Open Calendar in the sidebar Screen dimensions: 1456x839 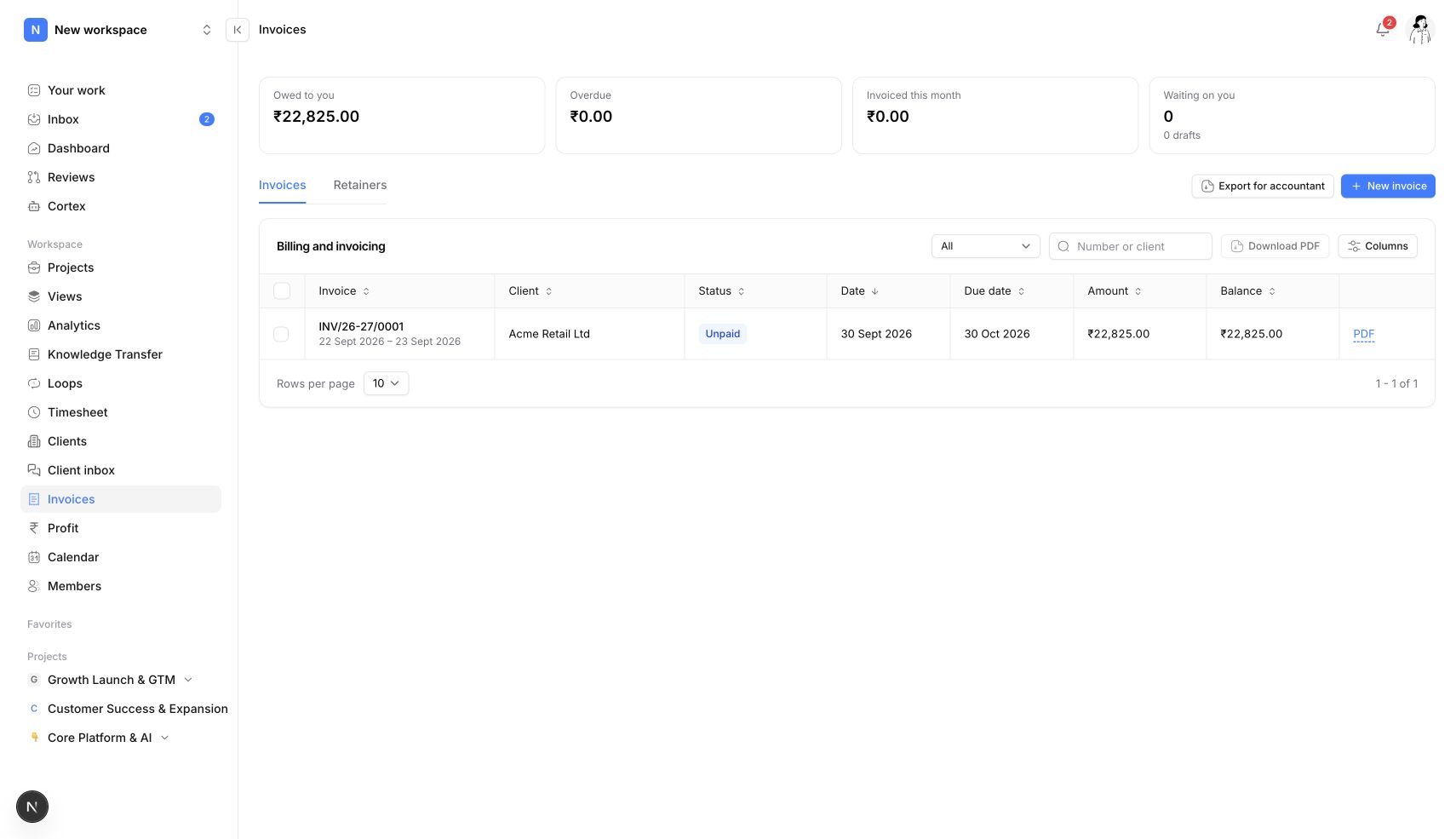click(x=121, y=557)
